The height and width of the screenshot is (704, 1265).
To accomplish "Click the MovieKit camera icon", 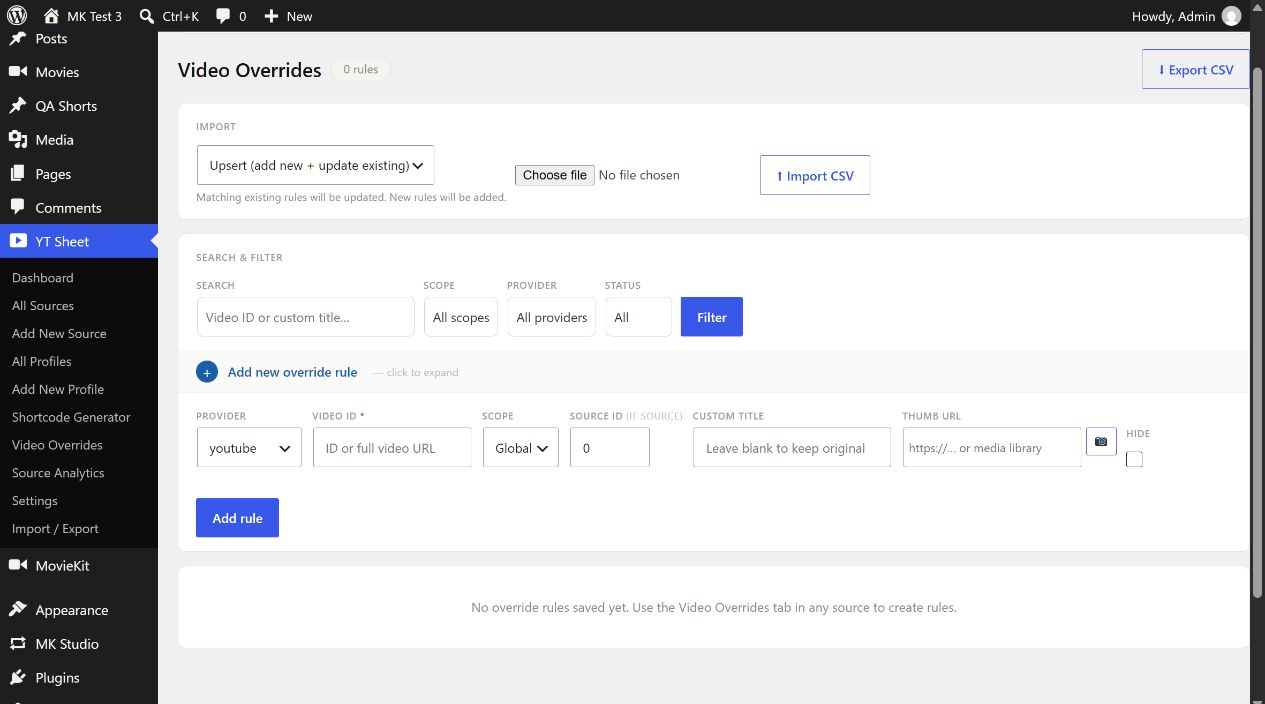I will (17, 565).
